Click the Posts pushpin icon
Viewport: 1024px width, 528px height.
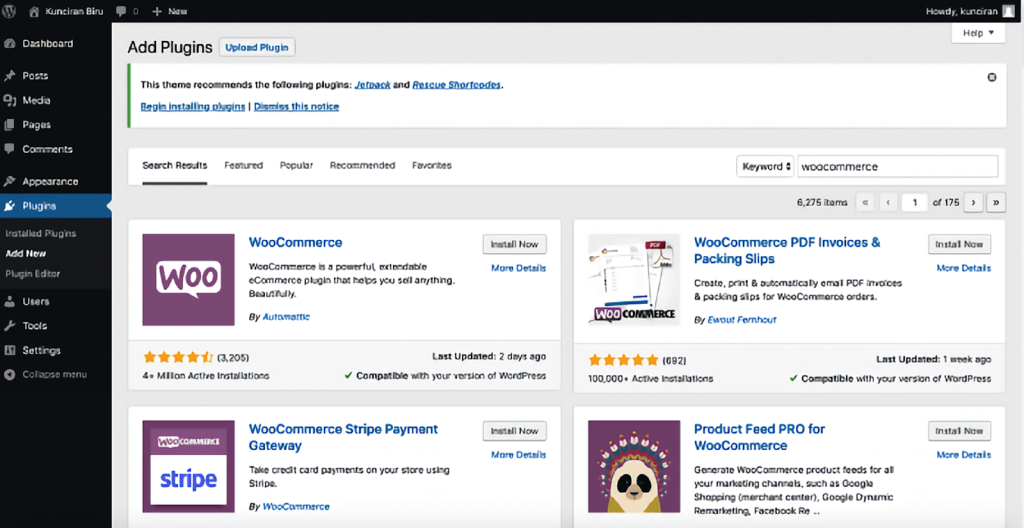pos(9,76)
